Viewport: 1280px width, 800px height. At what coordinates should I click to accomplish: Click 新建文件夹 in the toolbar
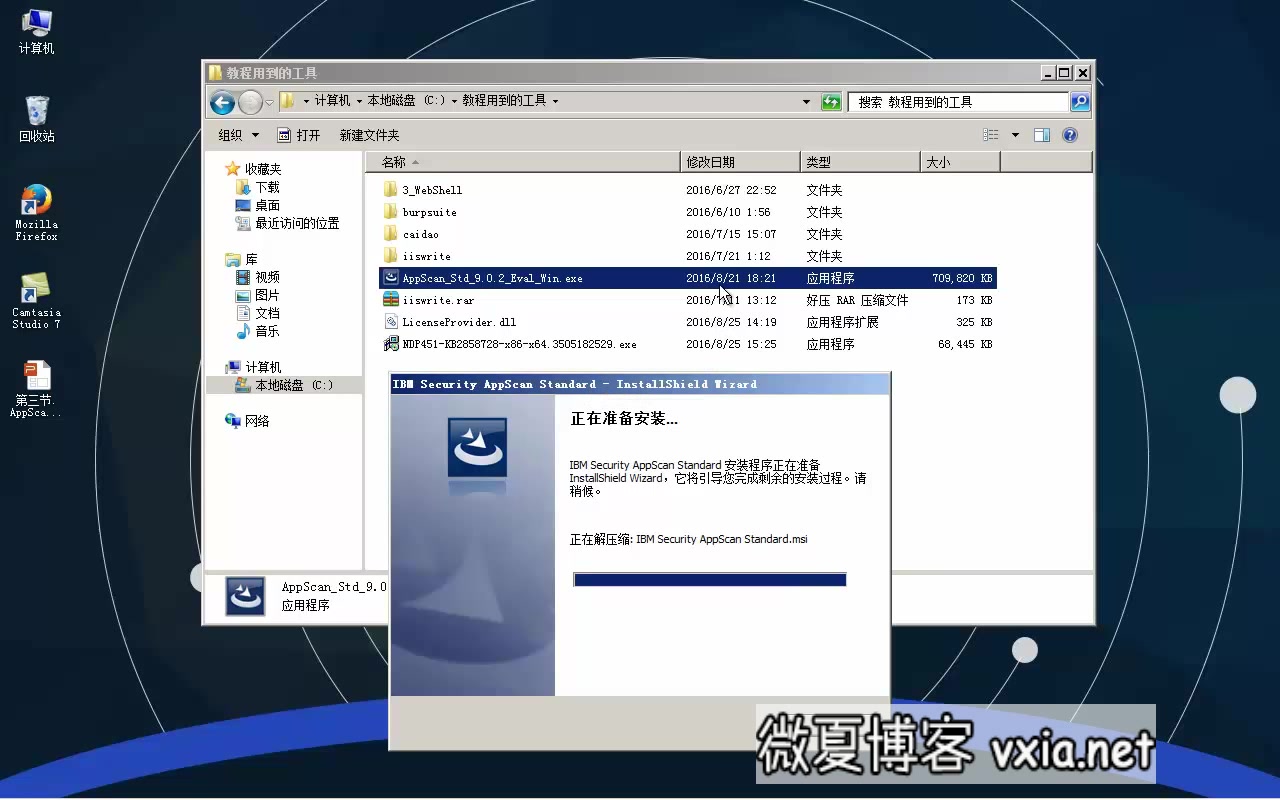click(369, 135)
